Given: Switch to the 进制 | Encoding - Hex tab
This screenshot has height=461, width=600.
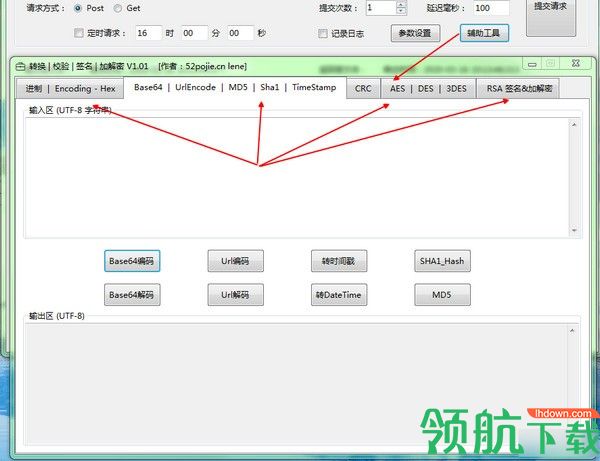Looking at the screenshot, I should [x=70, y=88].
